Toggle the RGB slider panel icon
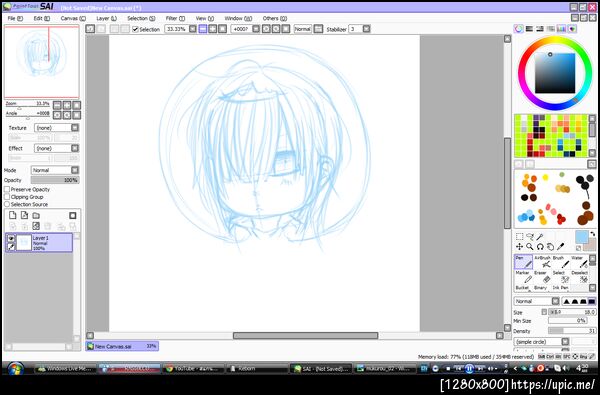 tap(529, 29)
